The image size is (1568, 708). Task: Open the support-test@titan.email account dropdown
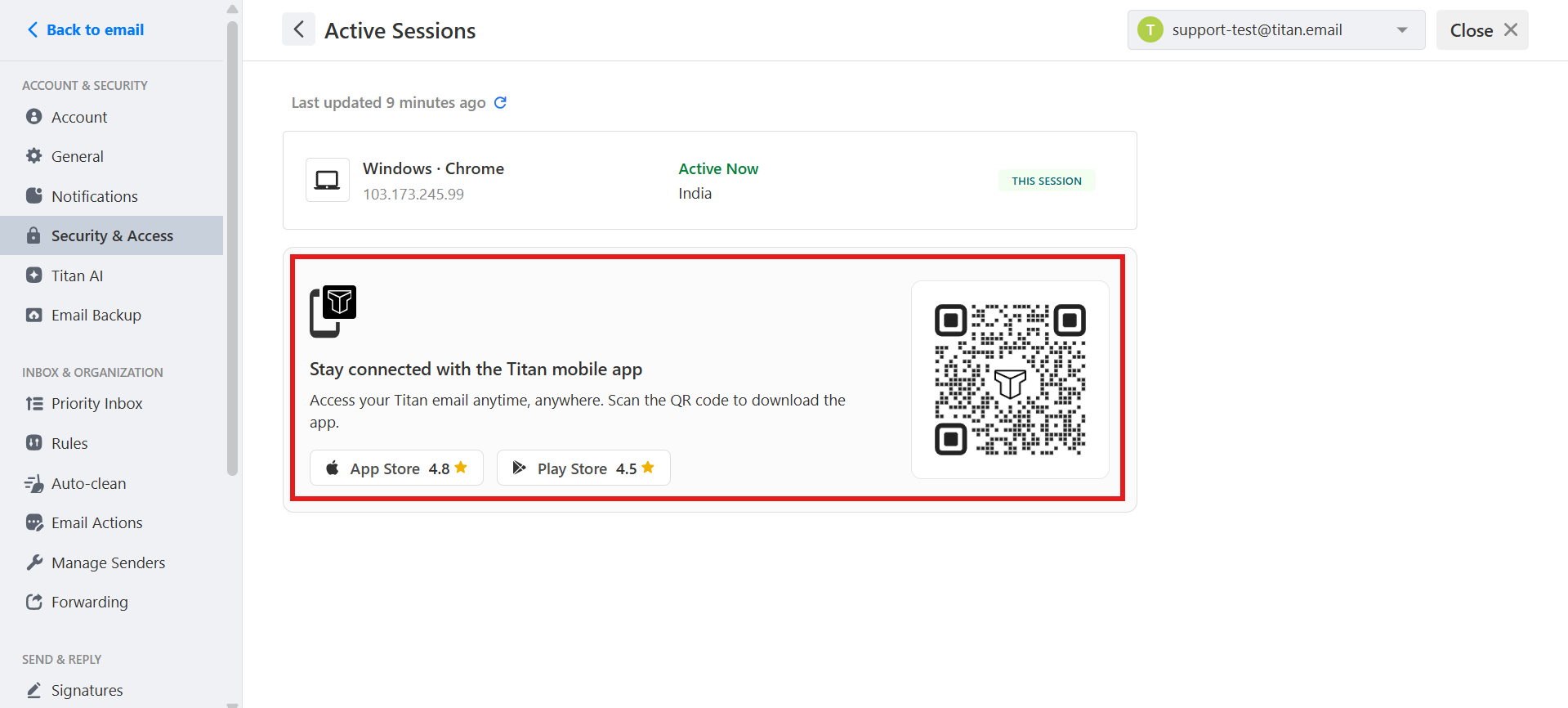(1276, 30)
